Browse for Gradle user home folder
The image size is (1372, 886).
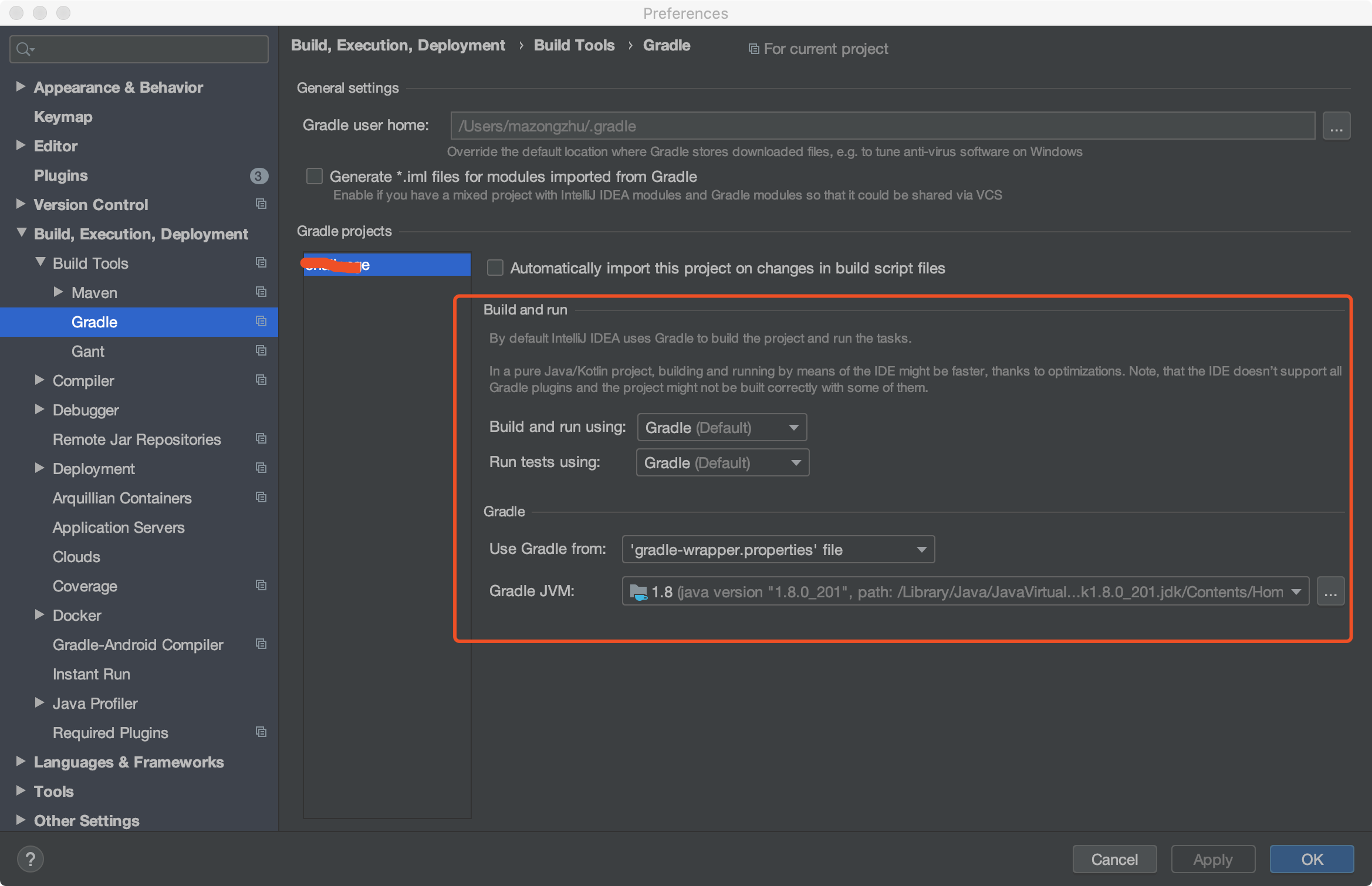tap(1336, 126)
